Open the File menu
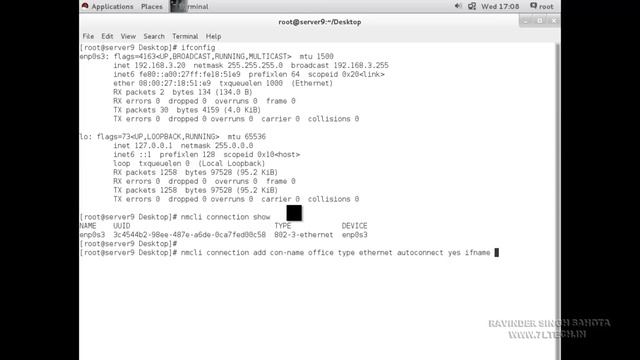 (x=88, y=36)
